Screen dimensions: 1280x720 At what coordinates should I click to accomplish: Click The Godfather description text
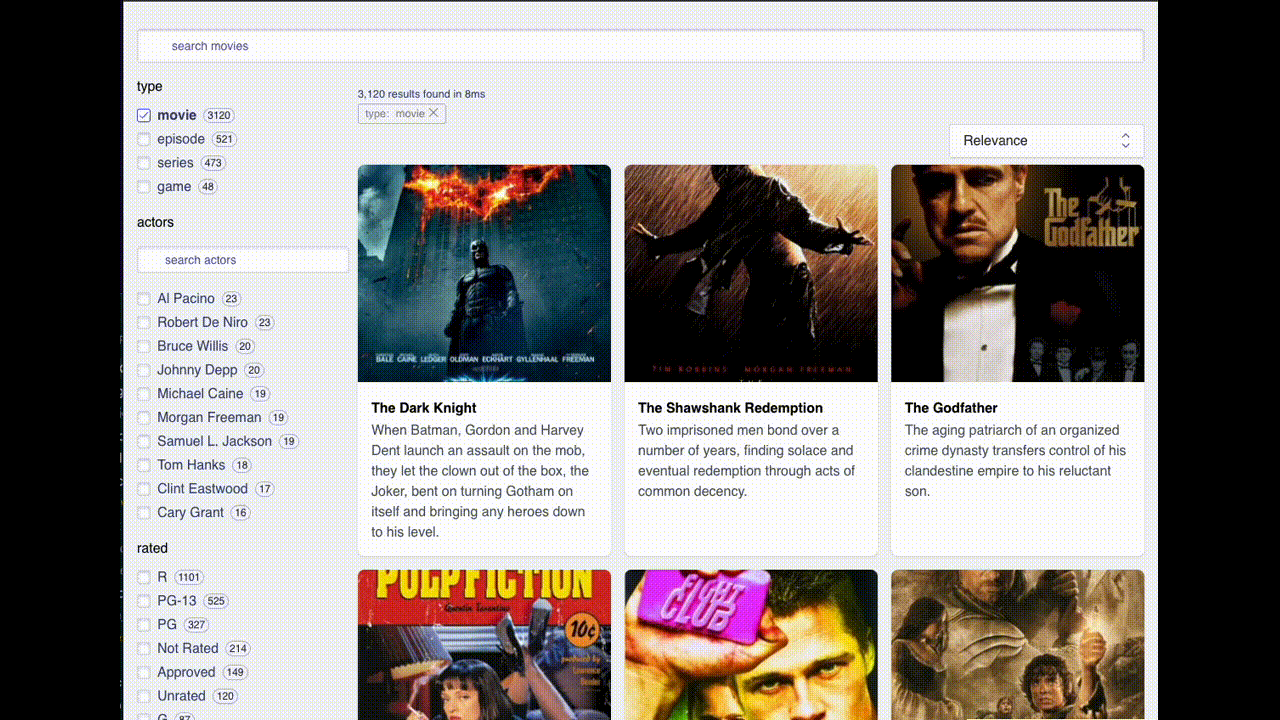pyautogui.click(x=1015, y=461)
